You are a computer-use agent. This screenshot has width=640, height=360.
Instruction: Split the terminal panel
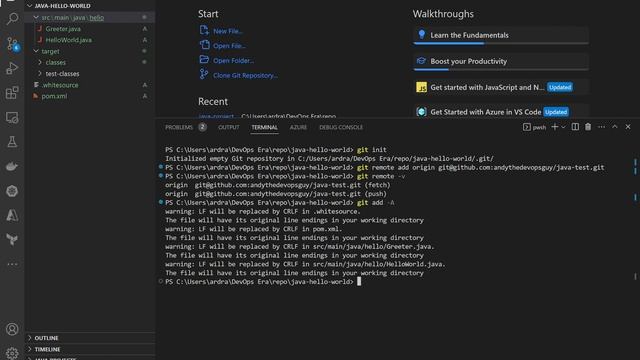575,127
